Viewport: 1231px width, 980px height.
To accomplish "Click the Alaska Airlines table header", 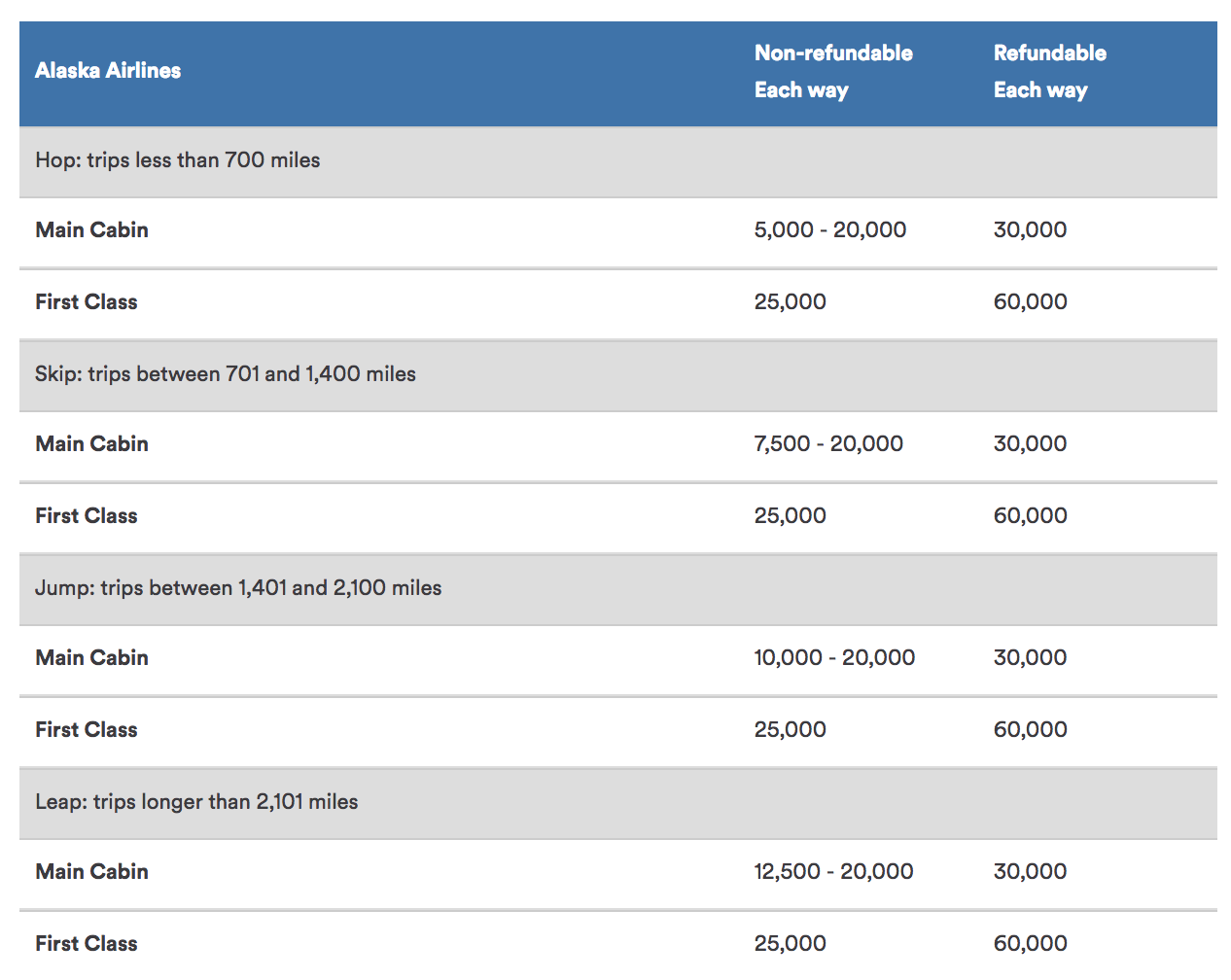I will (108, 71).
